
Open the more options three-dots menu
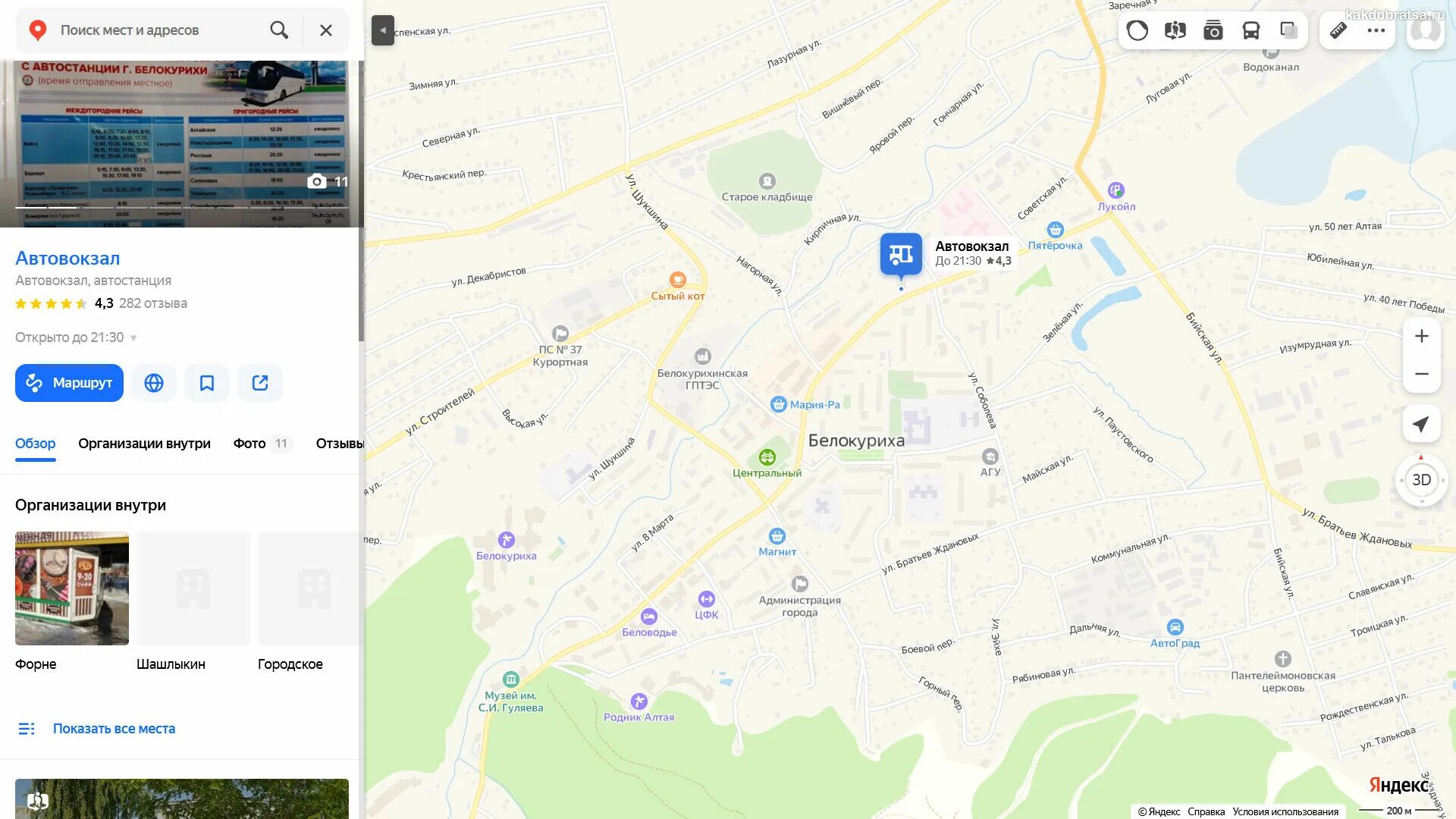click(x=1376, y=30)
